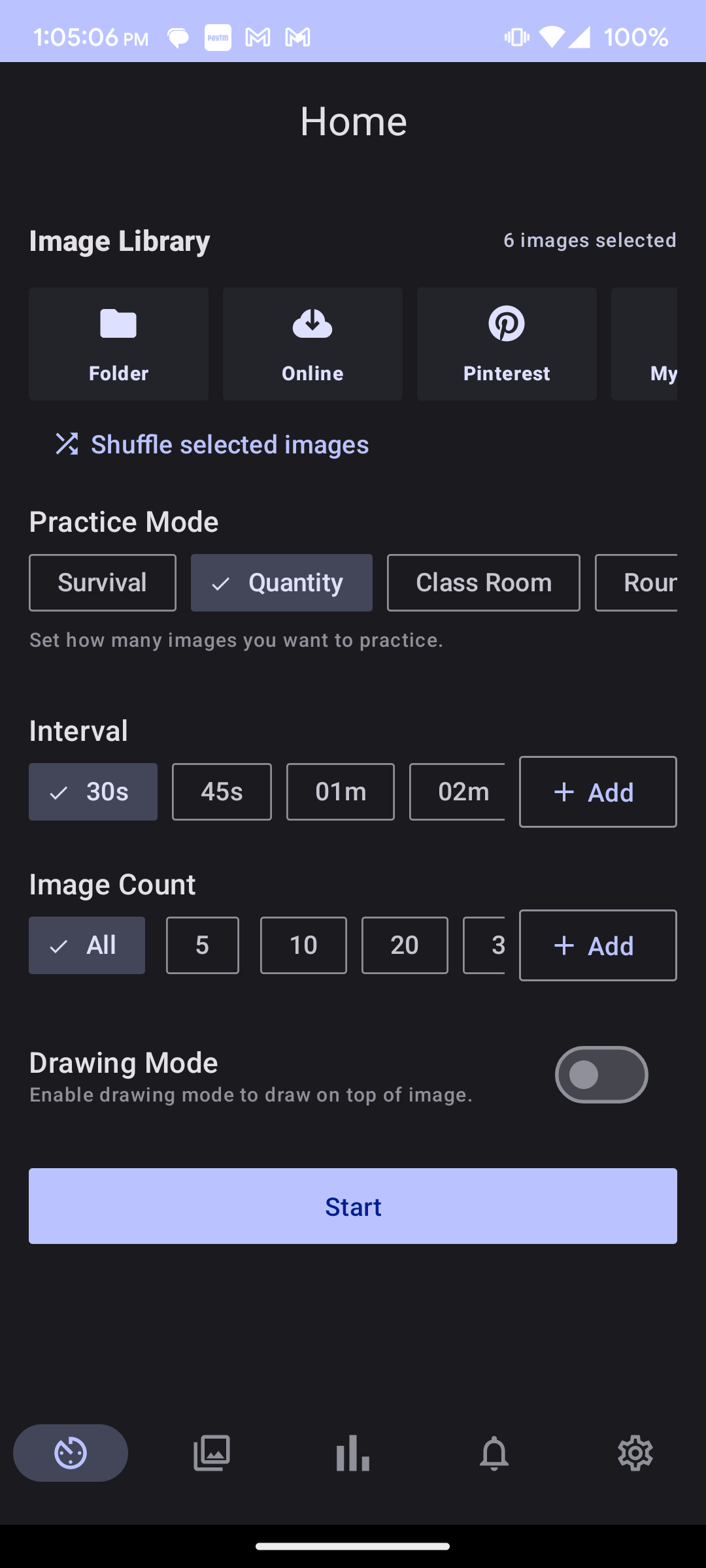Select the 02m interval chip
Screen dimensions: 706x1568
point(457,792)
